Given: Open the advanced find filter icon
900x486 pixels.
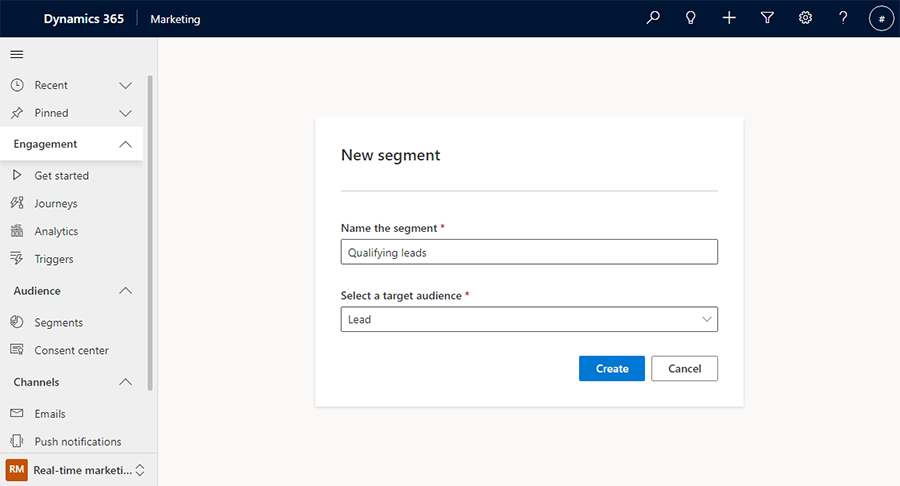Looking at the screenshot, I should [767, 18].
